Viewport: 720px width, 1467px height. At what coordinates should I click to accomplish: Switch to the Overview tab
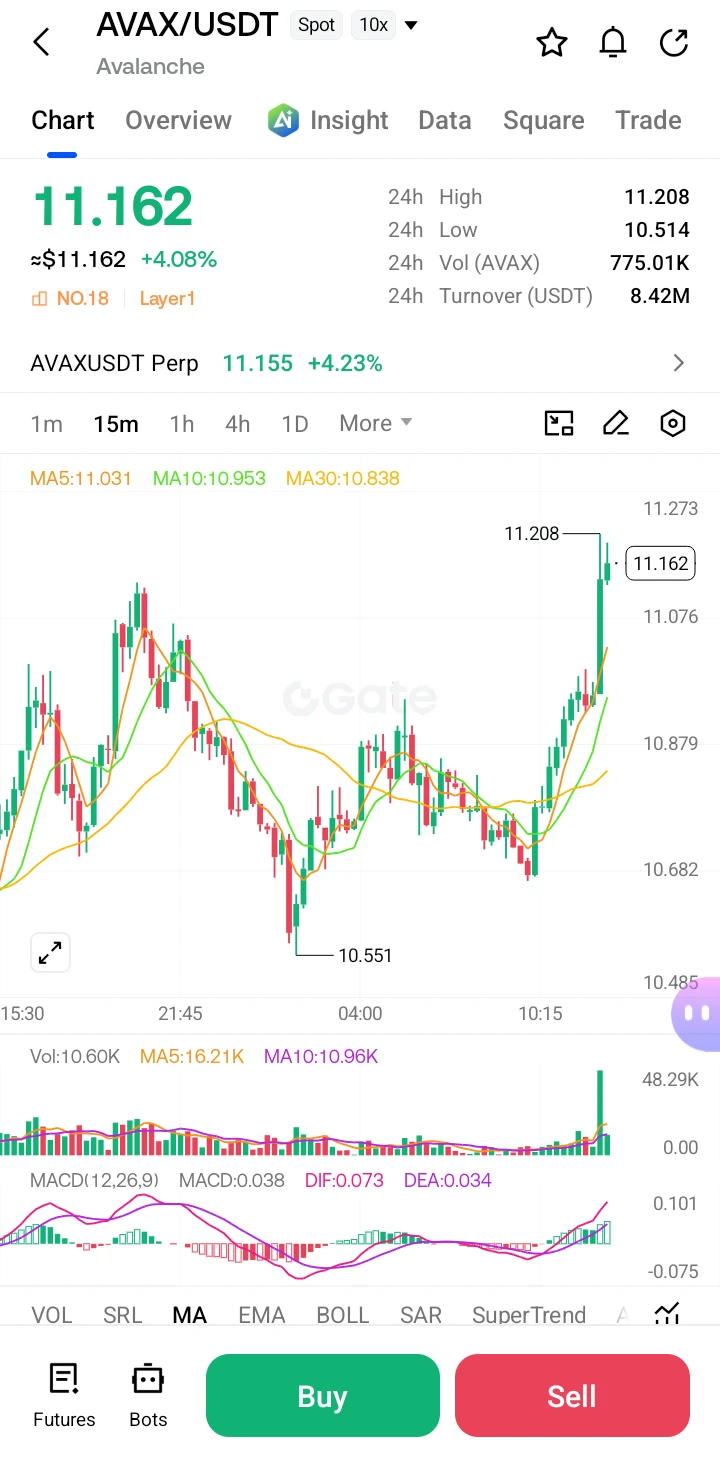point(178,121)
